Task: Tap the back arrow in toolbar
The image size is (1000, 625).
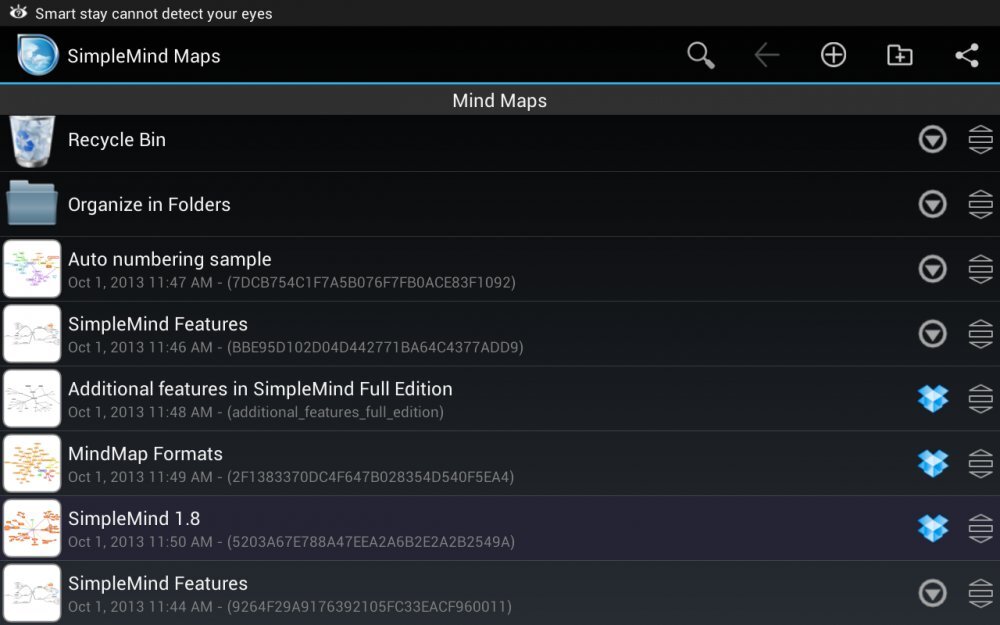Action: 767,56
